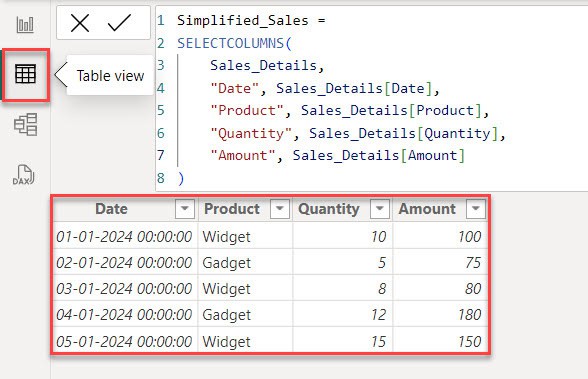Select the Gadget cell in 04-01-2024 row
588x379 pixels.
pyautogui.click(x=245, y=315)
